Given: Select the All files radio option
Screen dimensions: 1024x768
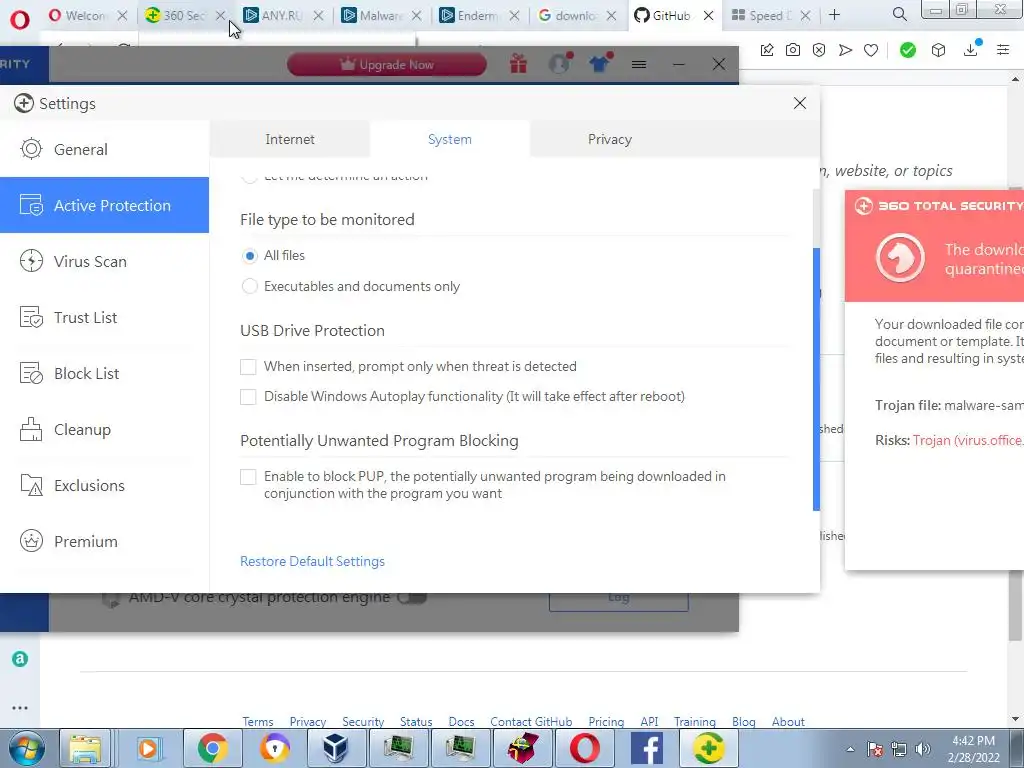Looking at the screenshot, I should pyautogui.click(x=249, y=255).
